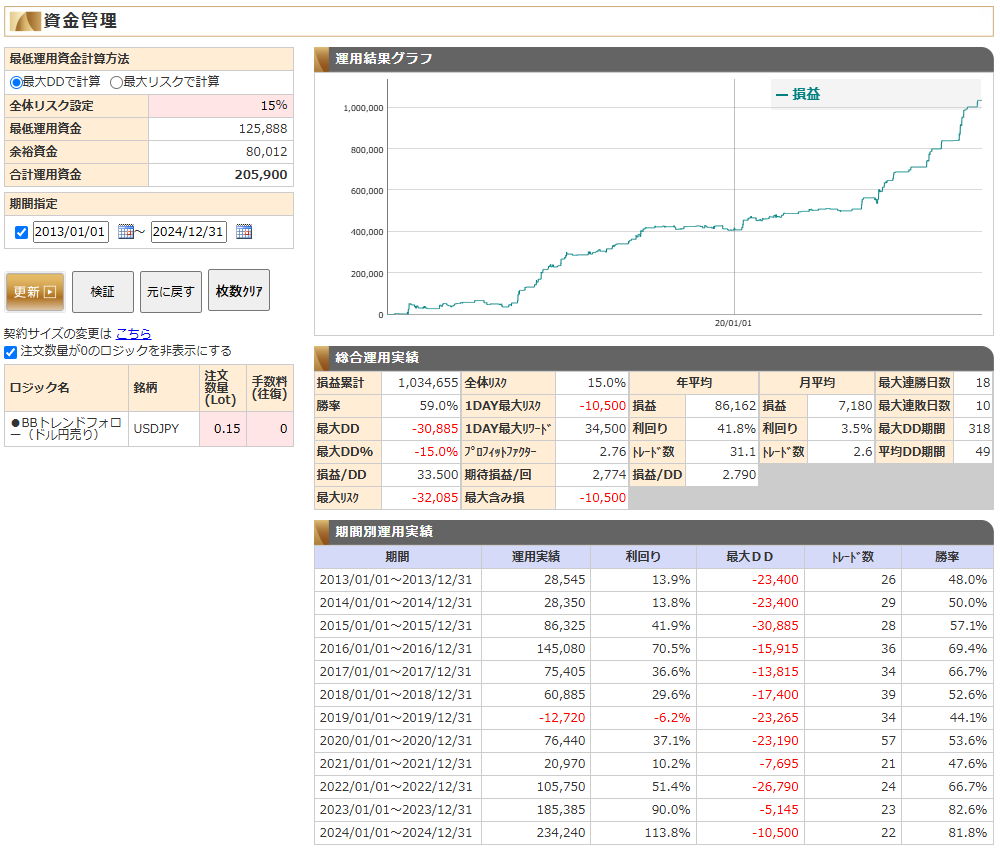Click the 20/01/01 axis label on graph
Screen dimensions: 1000x852
(733, 323)
